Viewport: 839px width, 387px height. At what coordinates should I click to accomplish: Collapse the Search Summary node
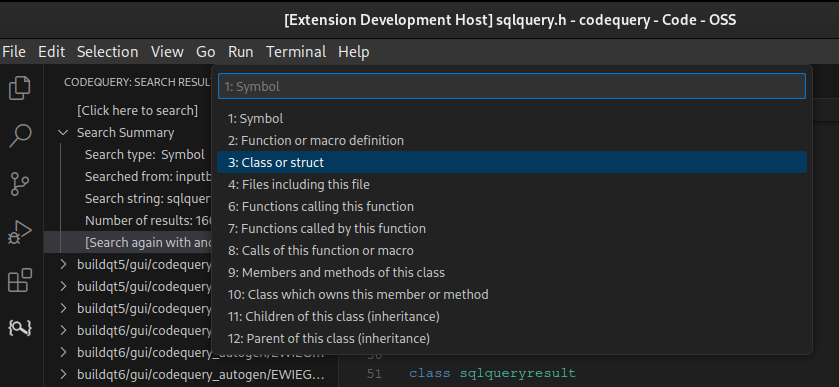(63, 132)
